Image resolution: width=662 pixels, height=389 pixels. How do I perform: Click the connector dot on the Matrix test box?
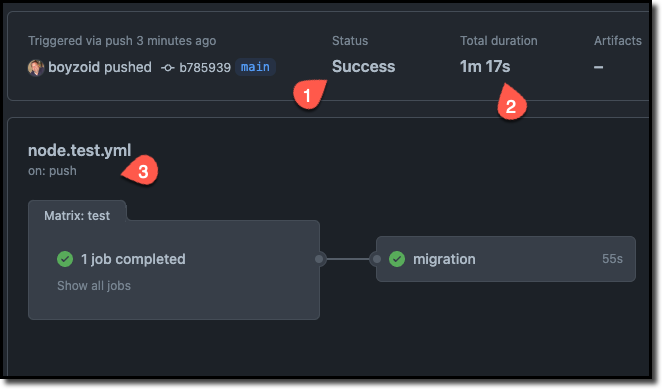click(x=319, y=259)
